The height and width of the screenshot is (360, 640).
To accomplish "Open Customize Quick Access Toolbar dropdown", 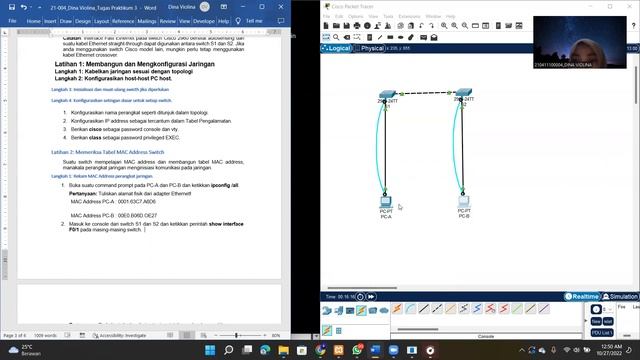I will coord(40,7).
